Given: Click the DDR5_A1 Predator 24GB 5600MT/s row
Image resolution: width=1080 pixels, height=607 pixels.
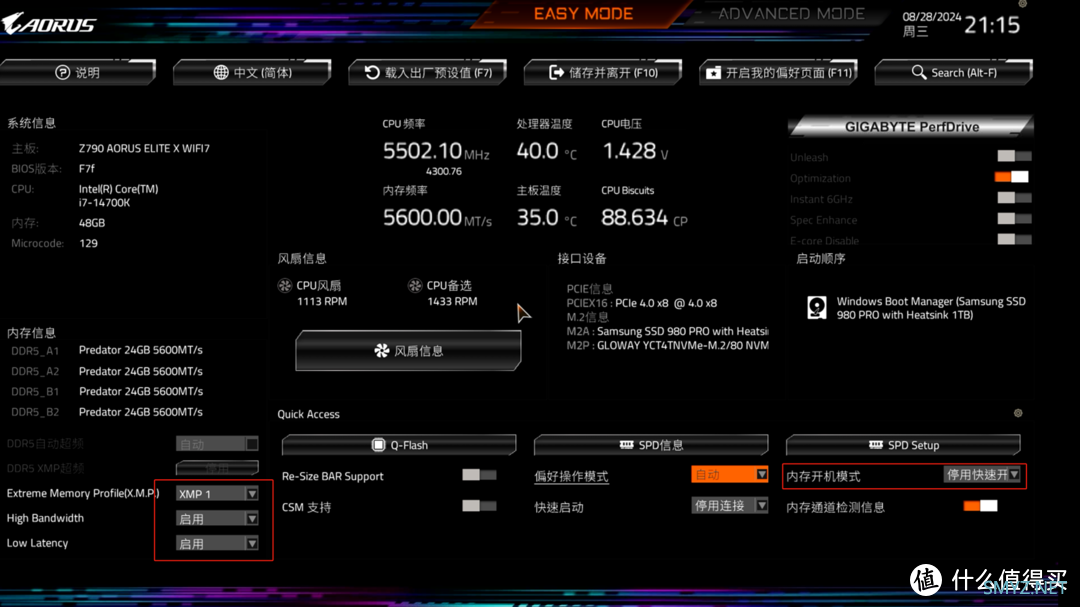Looking at the screenshot, I should 107,350.
